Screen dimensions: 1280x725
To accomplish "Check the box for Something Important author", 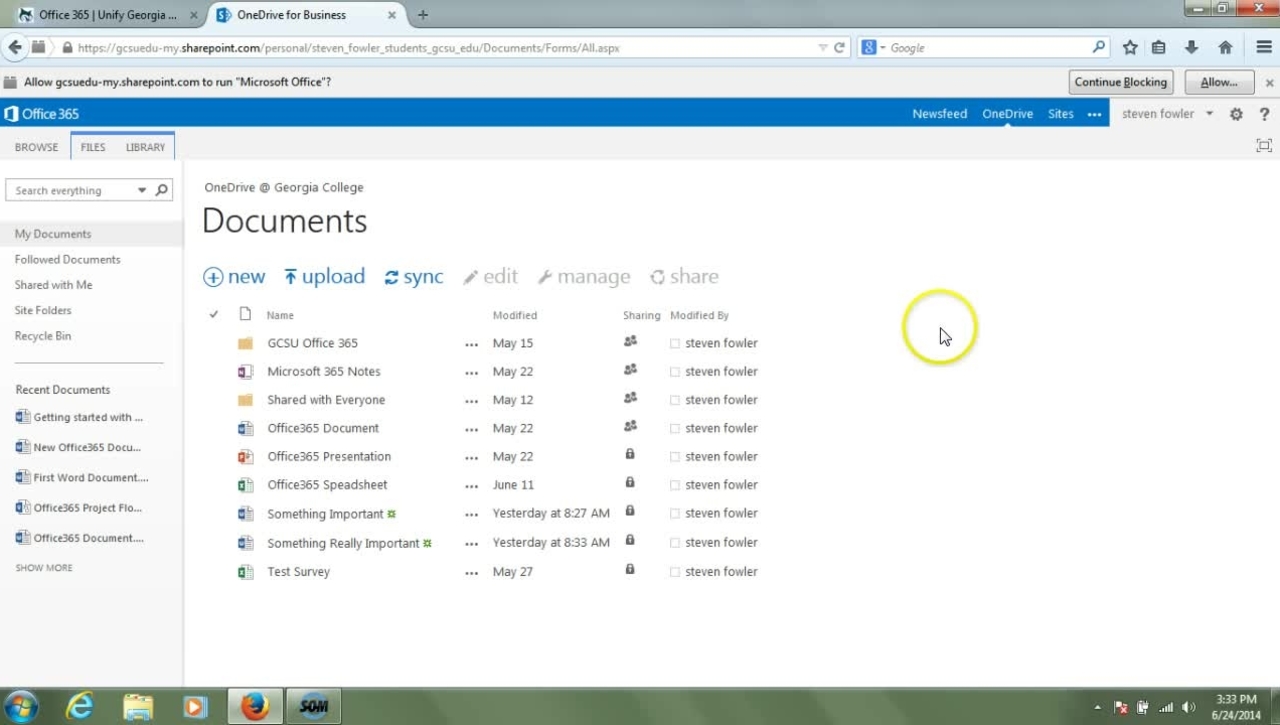I will (x=675, y=513).
